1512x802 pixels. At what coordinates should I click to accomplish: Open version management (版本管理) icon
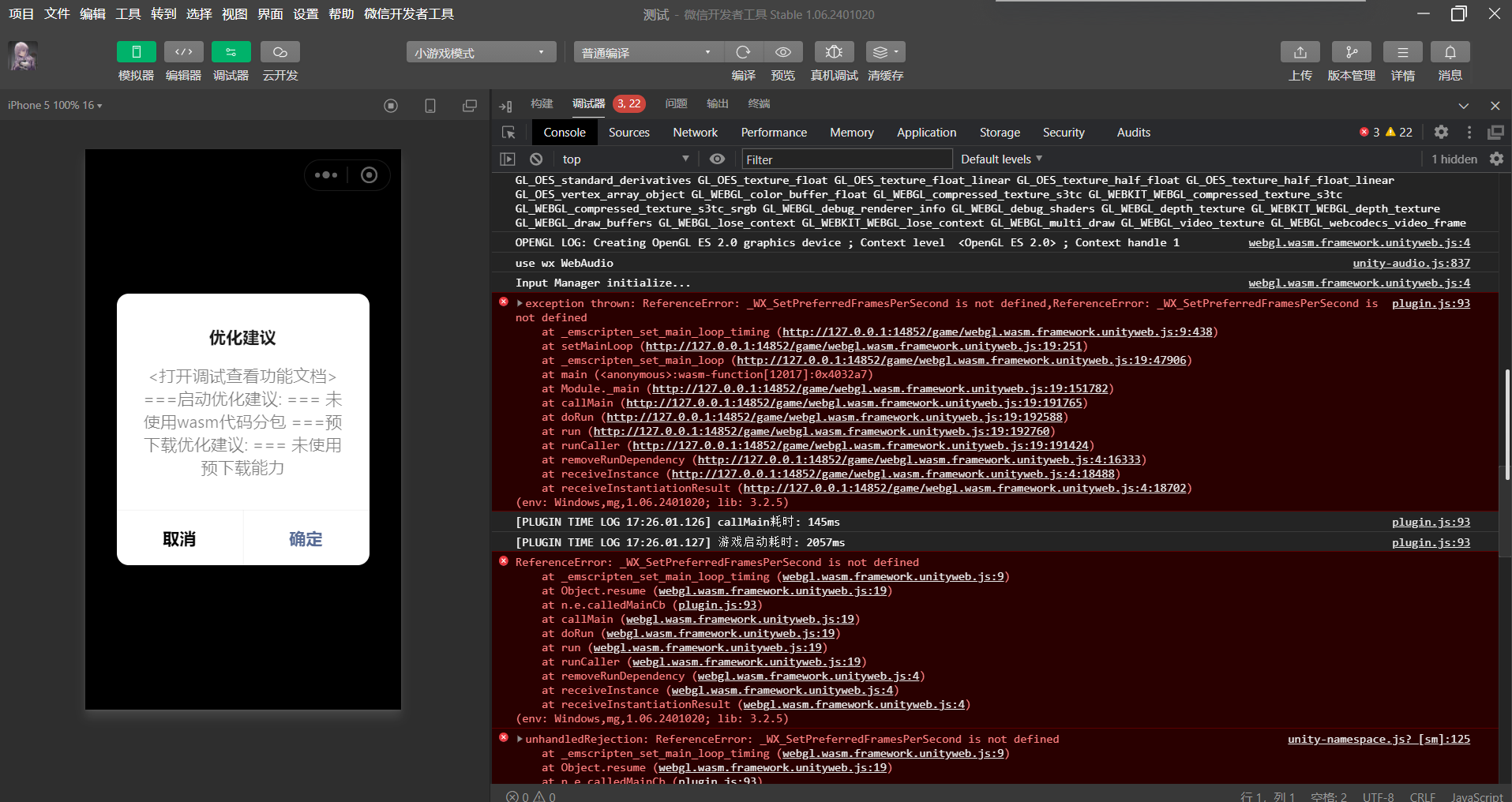(1352, 52)
